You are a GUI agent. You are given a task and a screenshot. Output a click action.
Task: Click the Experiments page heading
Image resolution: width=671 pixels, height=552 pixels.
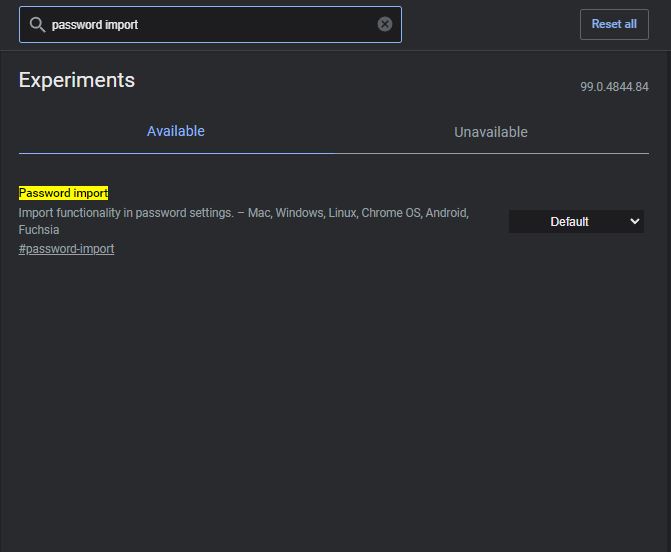pos(77,80)
